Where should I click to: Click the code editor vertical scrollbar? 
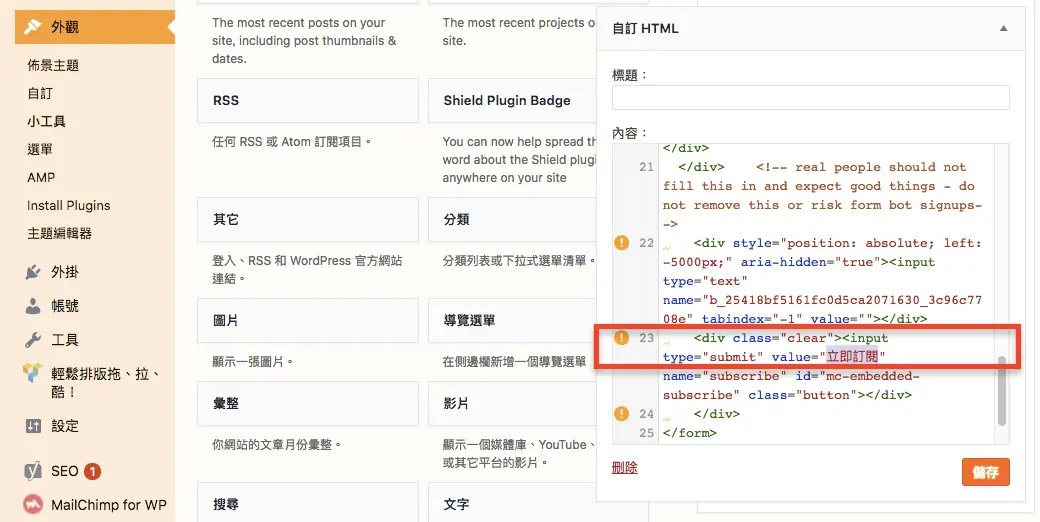[1002, 391]
